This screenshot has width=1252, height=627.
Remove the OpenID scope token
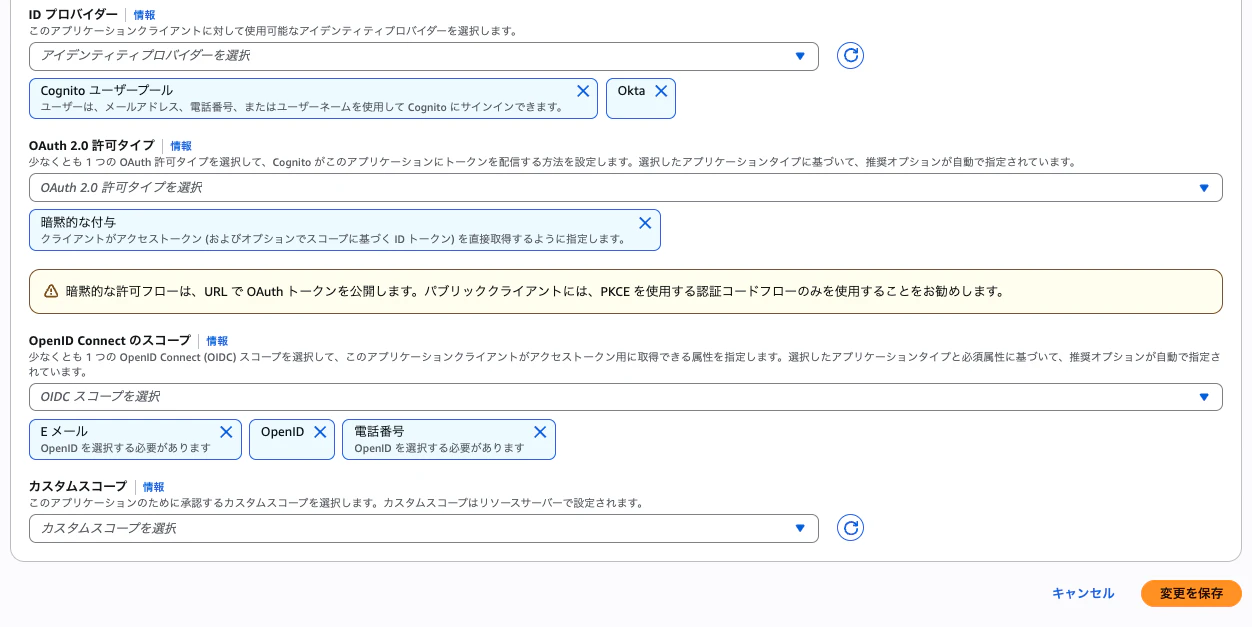pos(320,432)
